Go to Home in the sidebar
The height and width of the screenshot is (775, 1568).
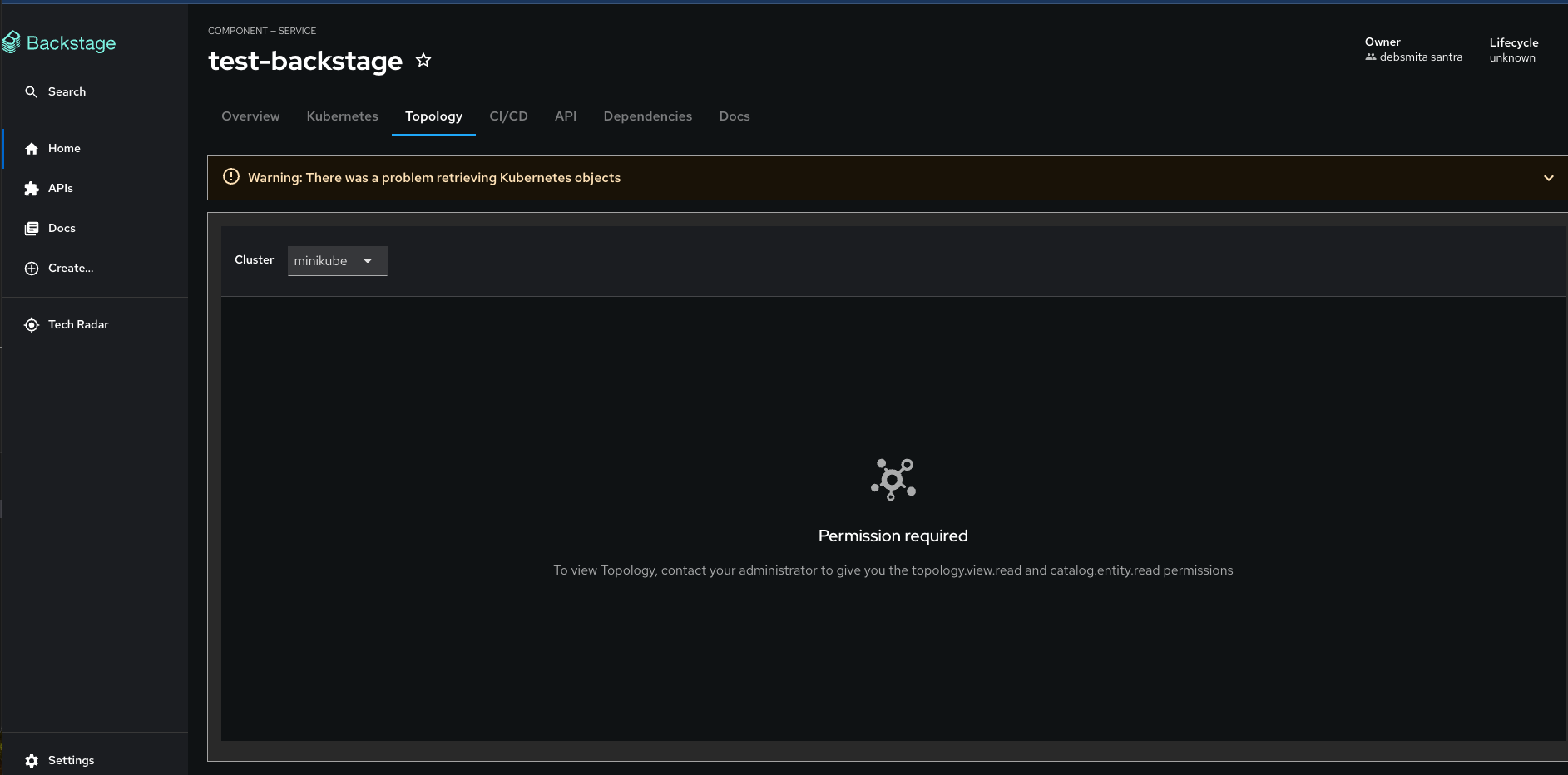pos(95,149)
